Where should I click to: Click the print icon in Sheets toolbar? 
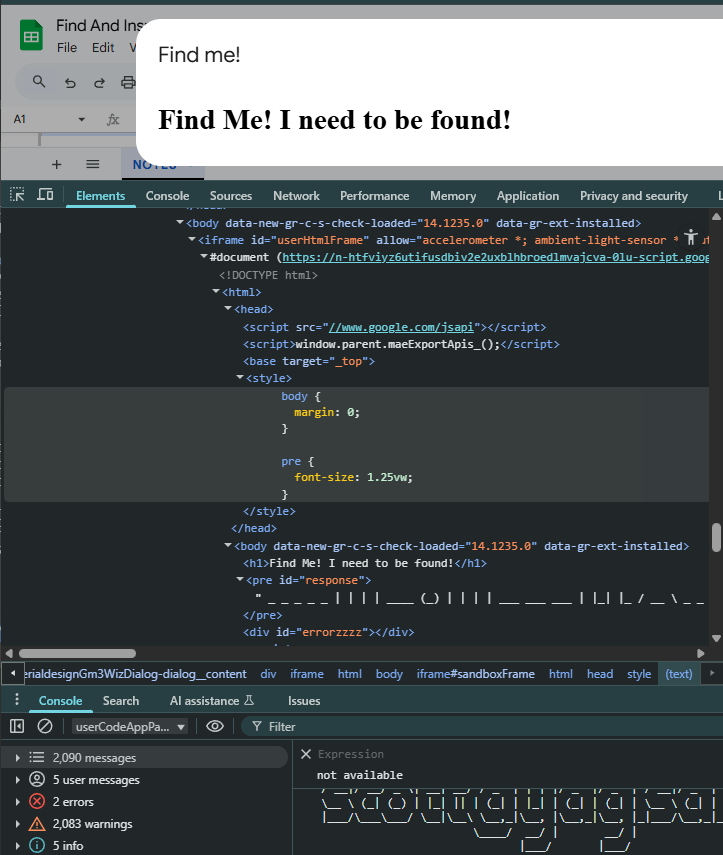point(128,82)
